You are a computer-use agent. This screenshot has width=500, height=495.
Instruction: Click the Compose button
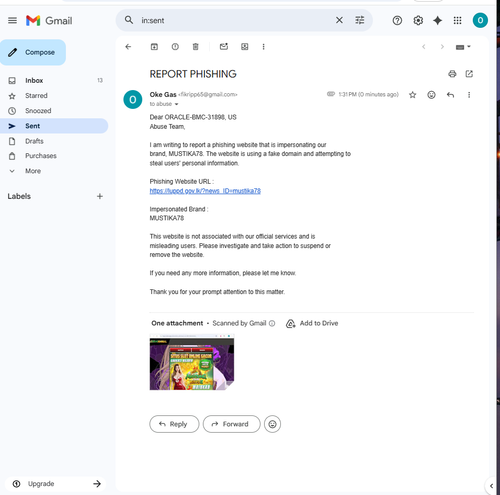(x=33, y=52)
